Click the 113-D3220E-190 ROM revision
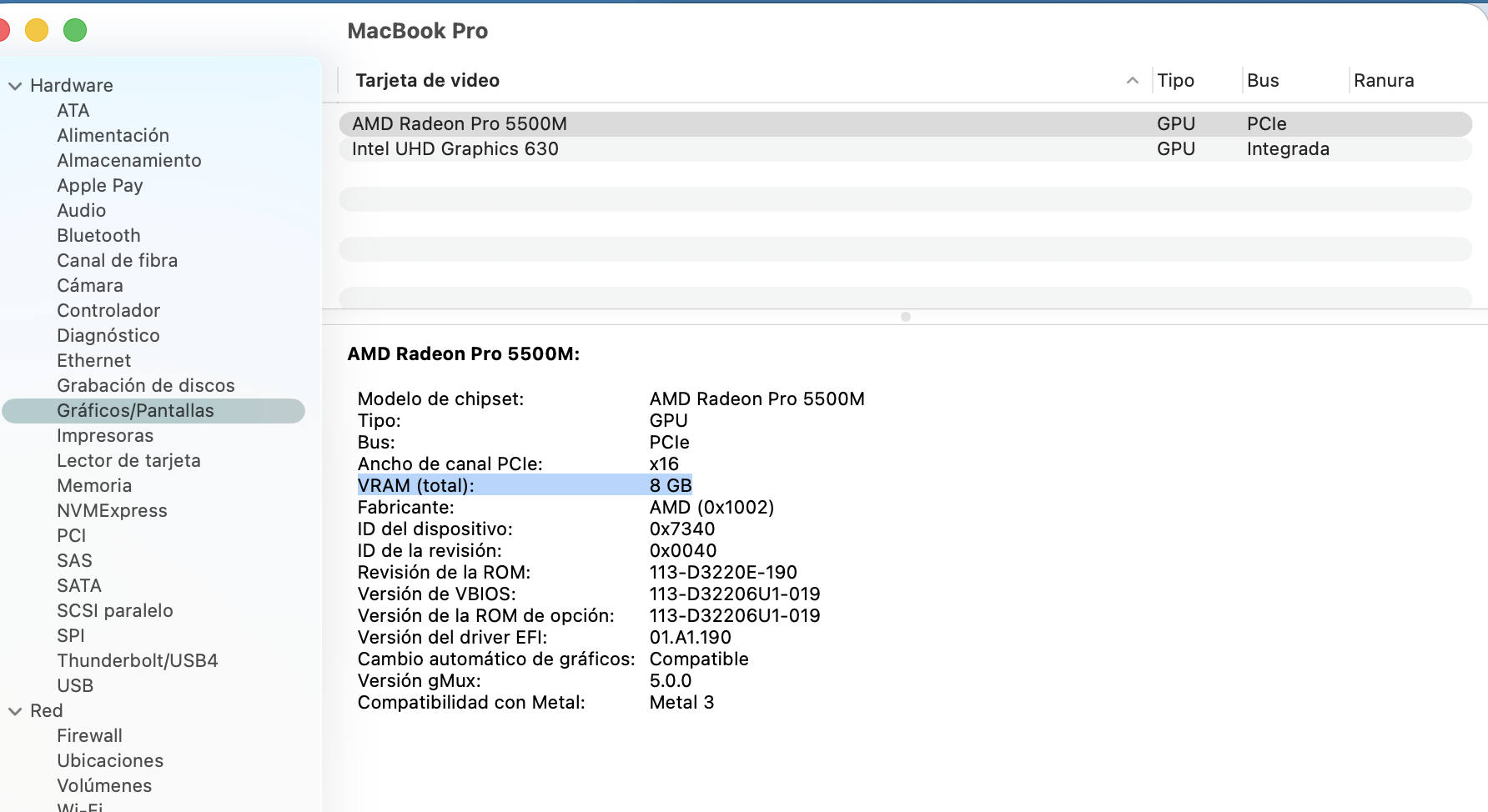This screenshot has height=812, width=1488. pyautogui.click(x=723, y=572)
